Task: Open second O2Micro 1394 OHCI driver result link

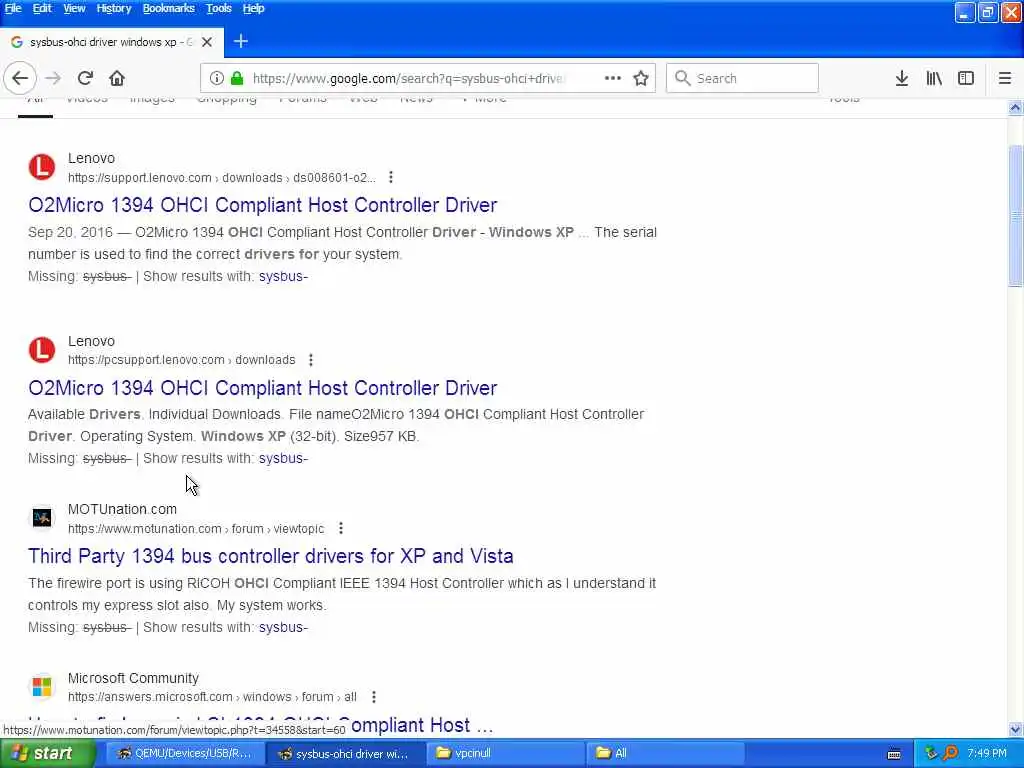Action: tap(263, 388)
